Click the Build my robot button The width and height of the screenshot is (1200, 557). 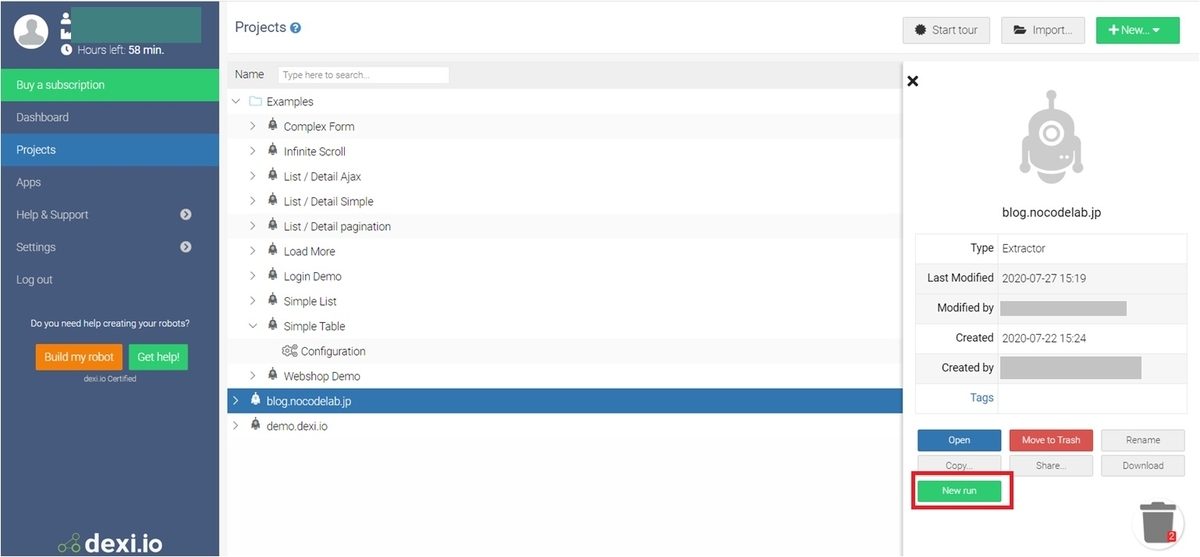[79, 357]
